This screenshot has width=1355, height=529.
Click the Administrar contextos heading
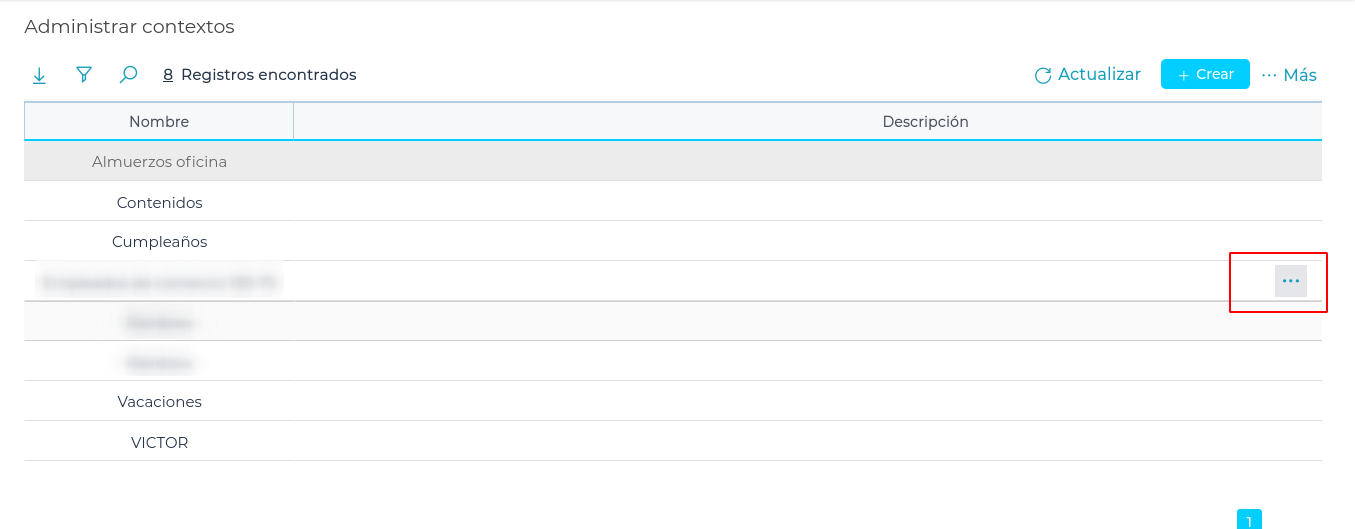tap(129, 27)
